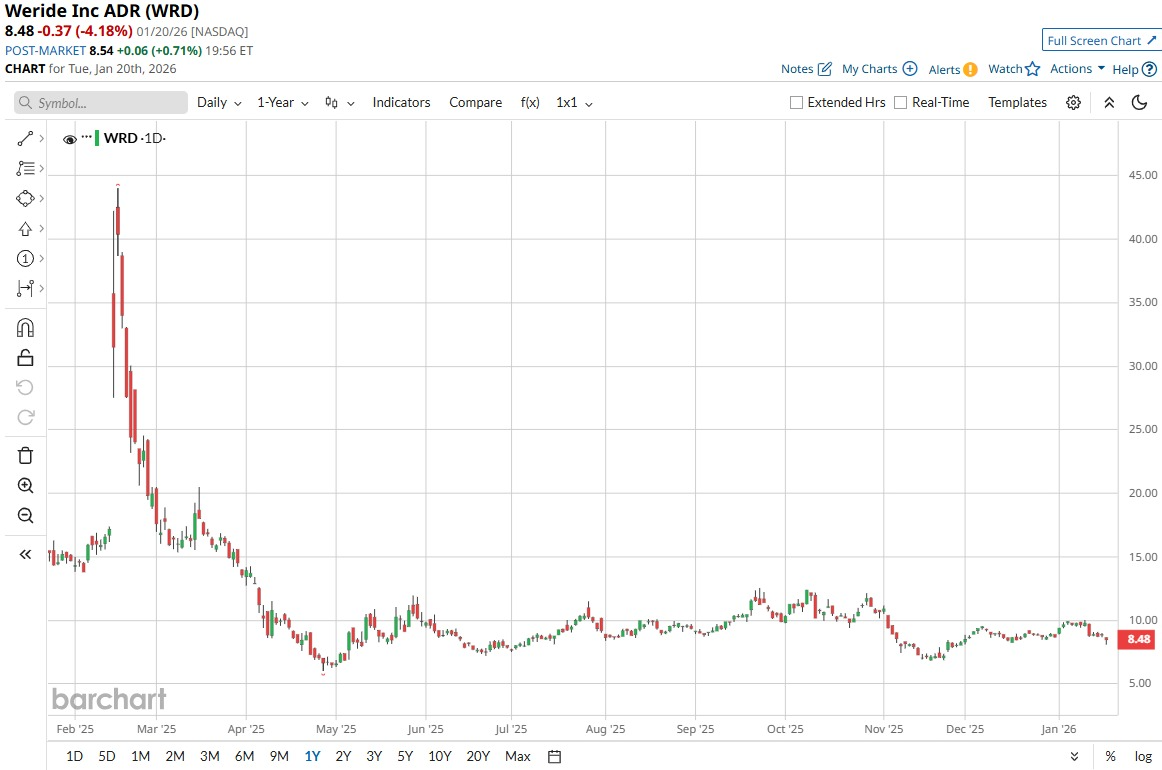Collapse the chart header arrows icon
1162x770 pixels.
point(1109,103)
